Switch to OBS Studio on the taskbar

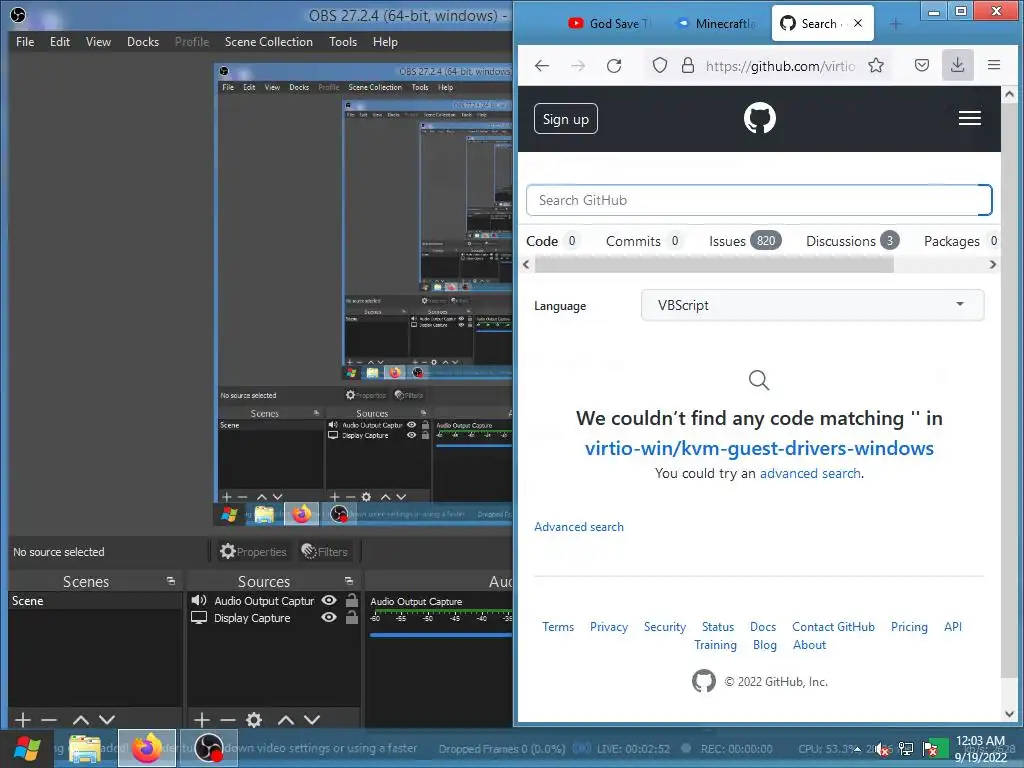tap(208, 748)
